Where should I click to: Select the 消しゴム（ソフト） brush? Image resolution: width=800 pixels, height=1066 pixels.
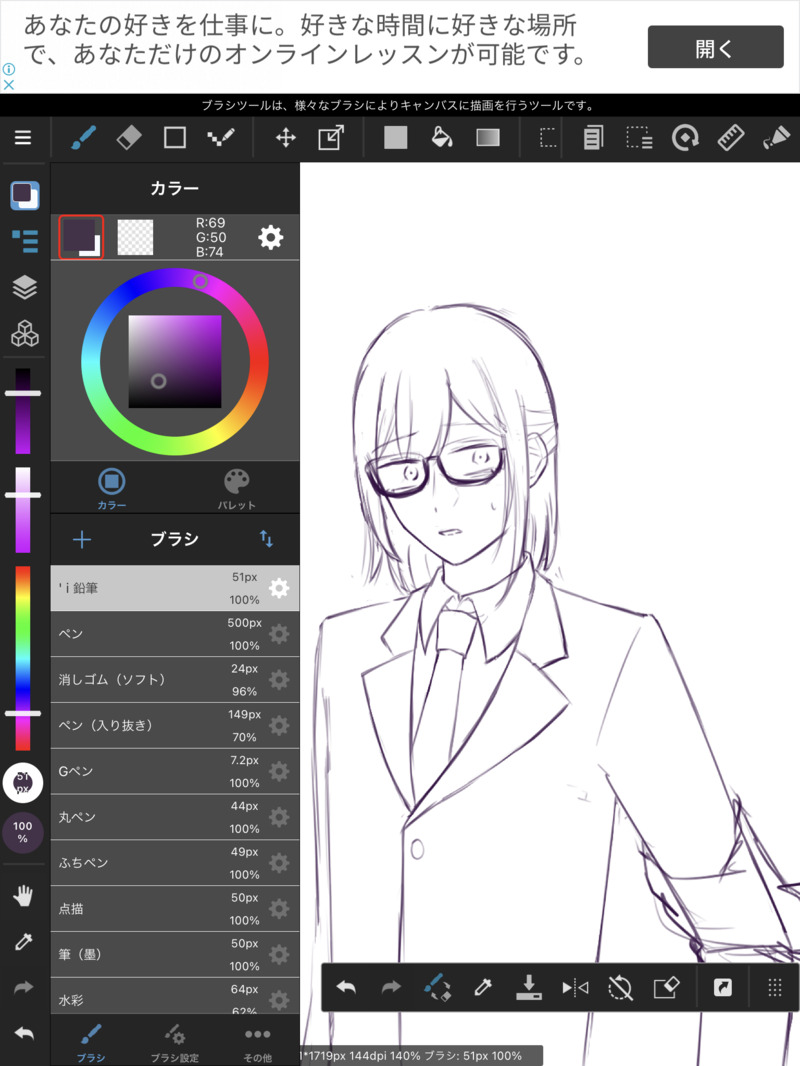[175, 680]
